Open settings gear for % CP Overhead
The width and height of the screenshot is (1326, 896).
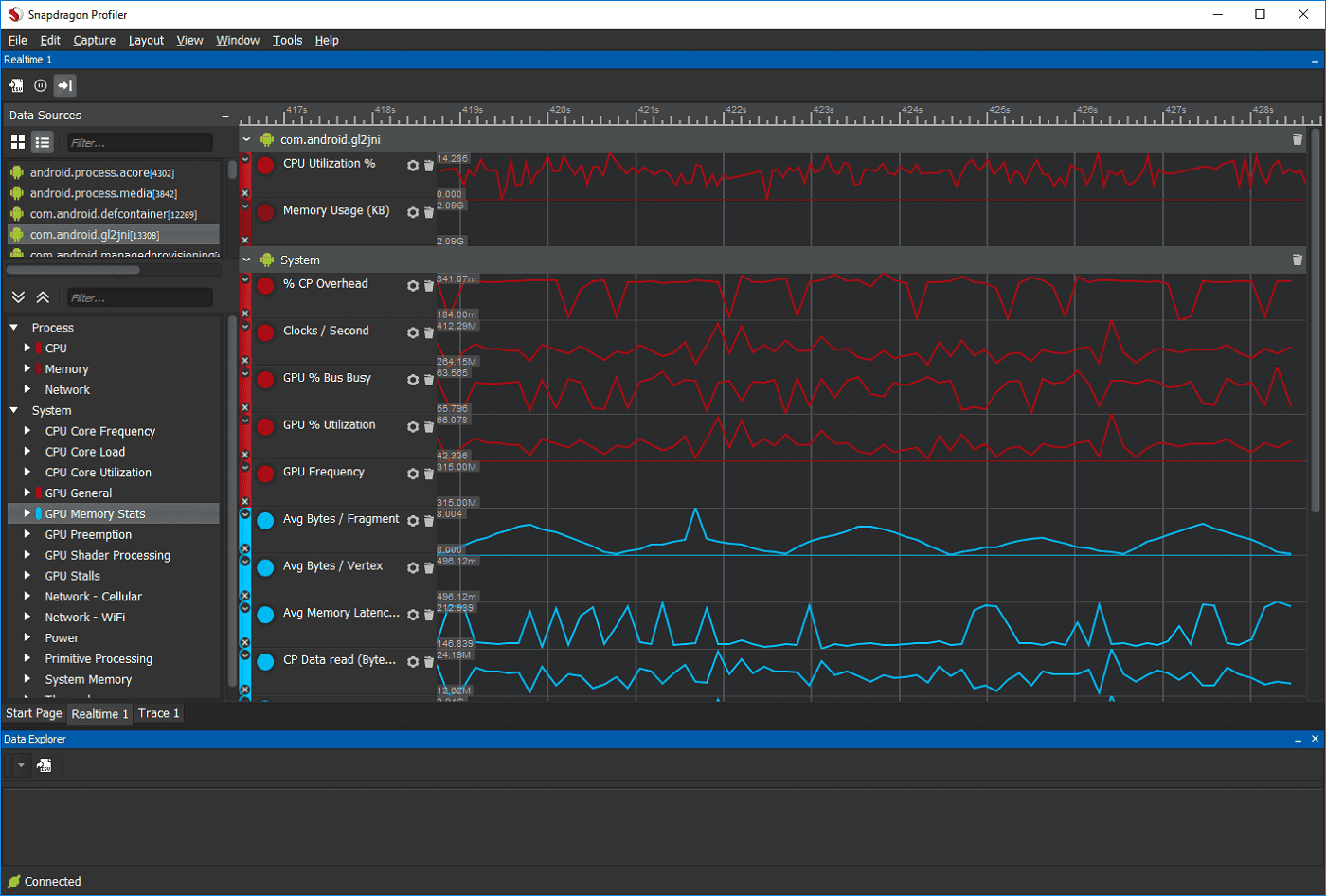click(413, 285)
